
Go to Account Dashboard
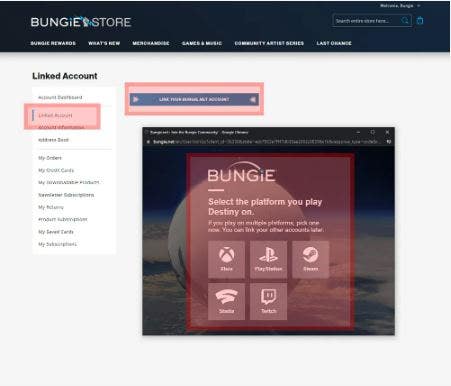[60, 97]
